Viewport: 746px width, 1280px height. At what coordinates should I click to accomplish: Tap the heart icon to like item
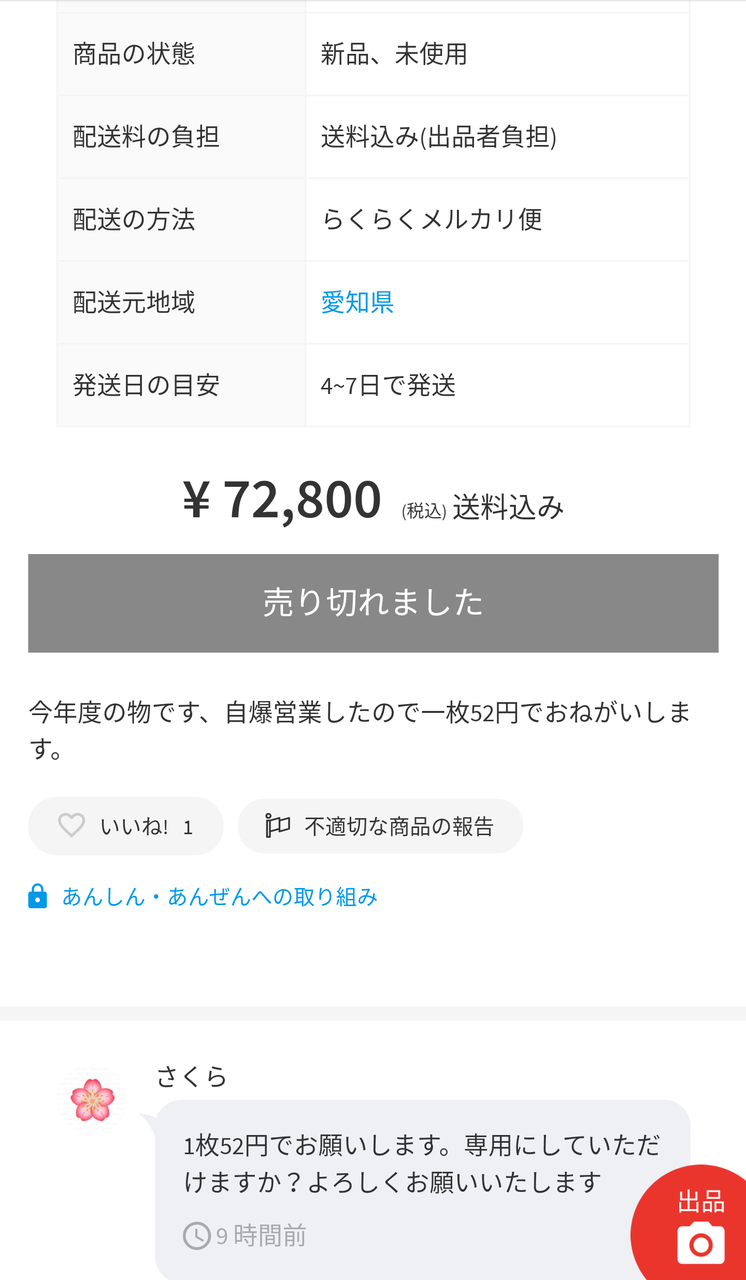tap(72, 826)
